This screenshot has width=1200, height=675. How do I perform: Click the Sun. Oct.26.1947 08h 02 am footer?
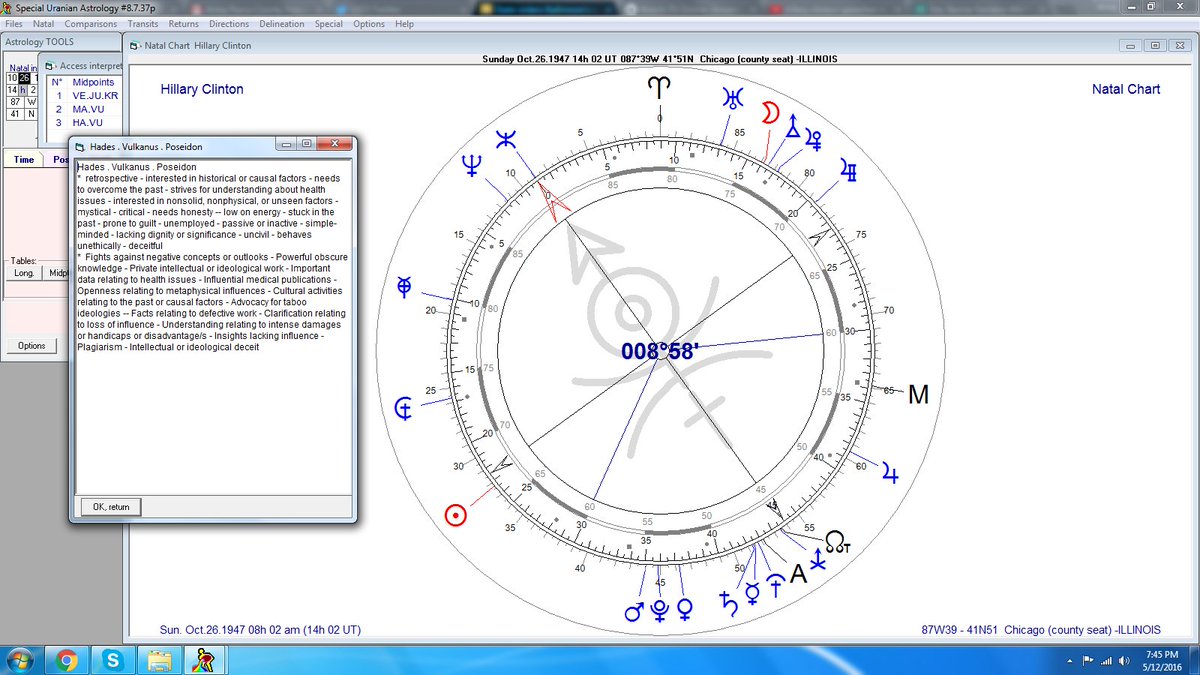point(260,630)
